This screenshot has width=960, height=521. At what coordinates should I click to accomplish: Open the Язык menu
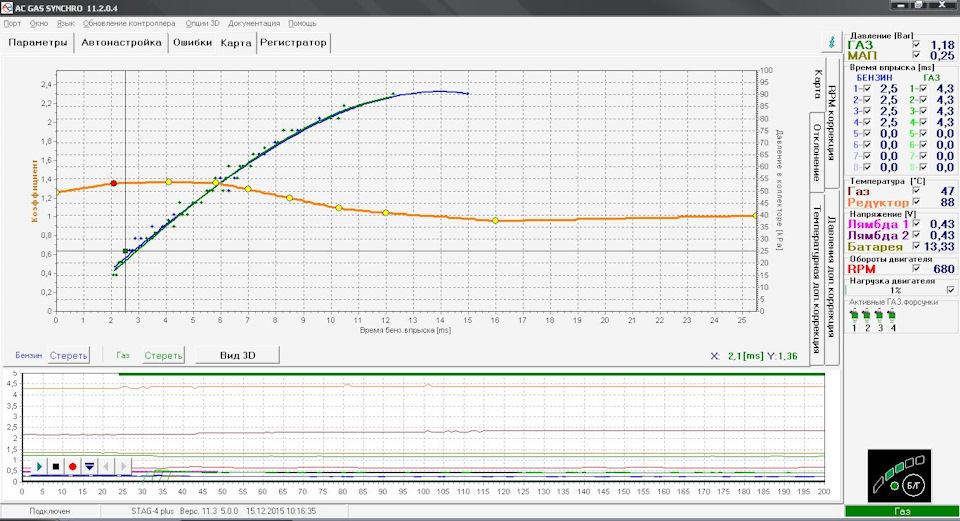[x=66, y=23]
